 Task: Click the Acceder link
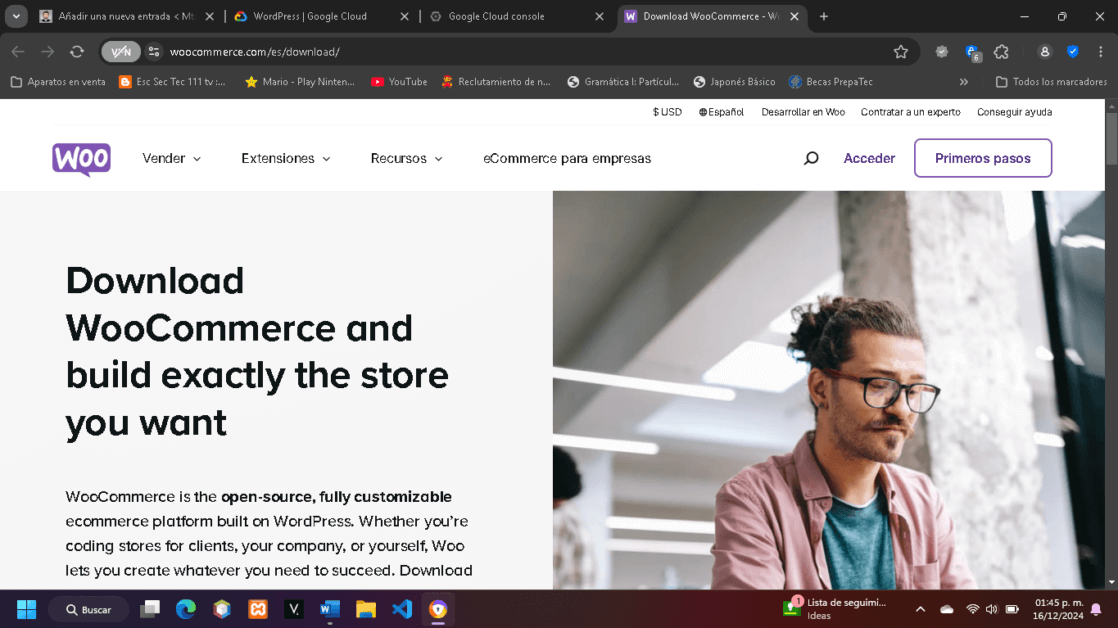869,158
